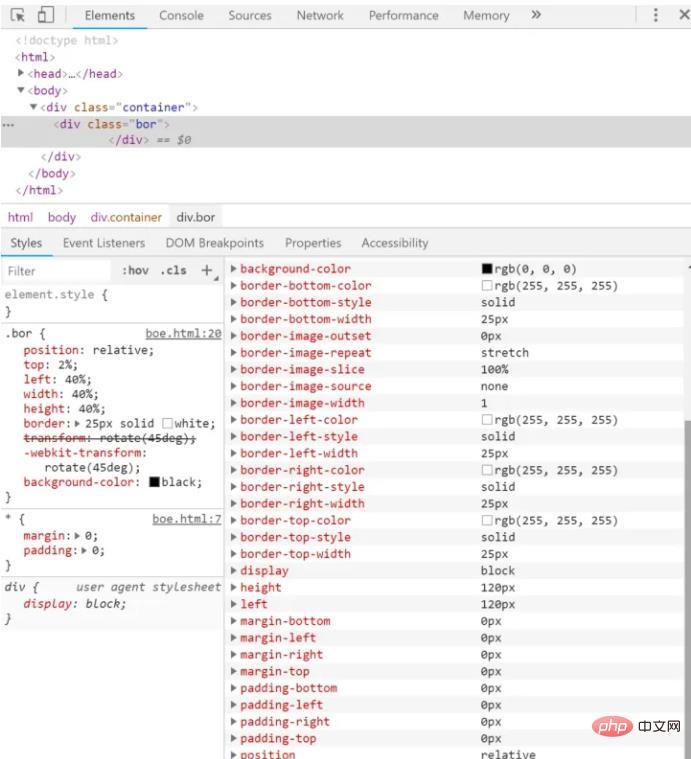Toggle the device toolbar icon
Image resolution: width=691 pixels, height=759 pixels.
click(x=45, y=15)
